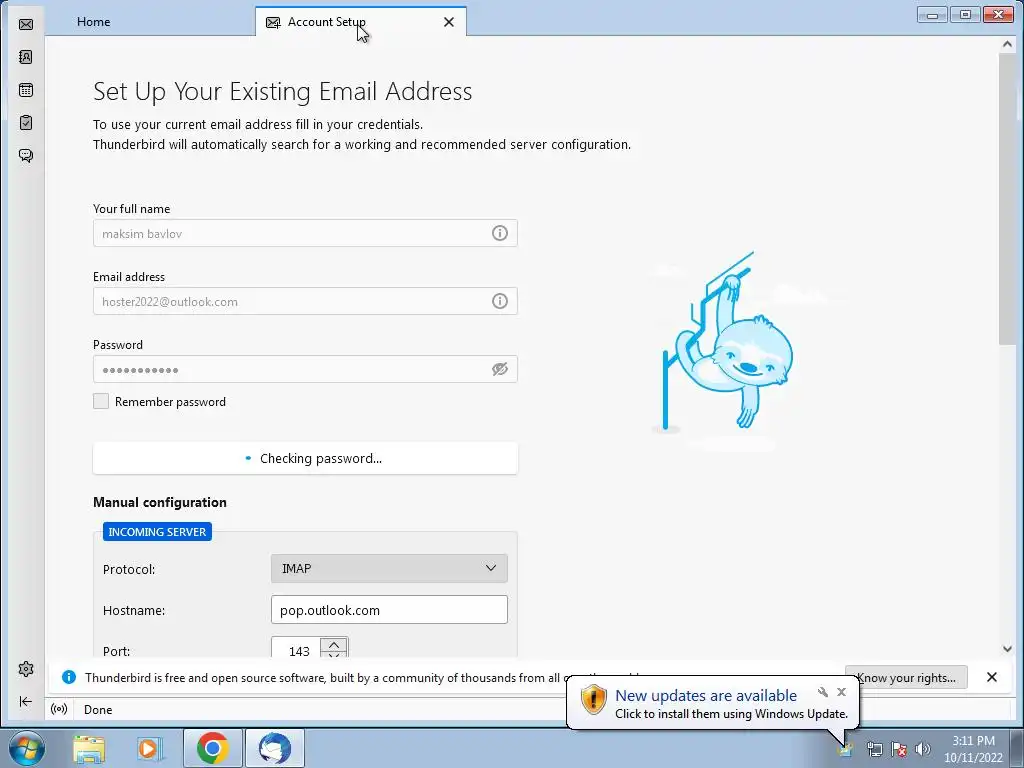1024x768 pixels.
Task: Open Thunderbird Settings gear icon
Action: tap(26, 669)
